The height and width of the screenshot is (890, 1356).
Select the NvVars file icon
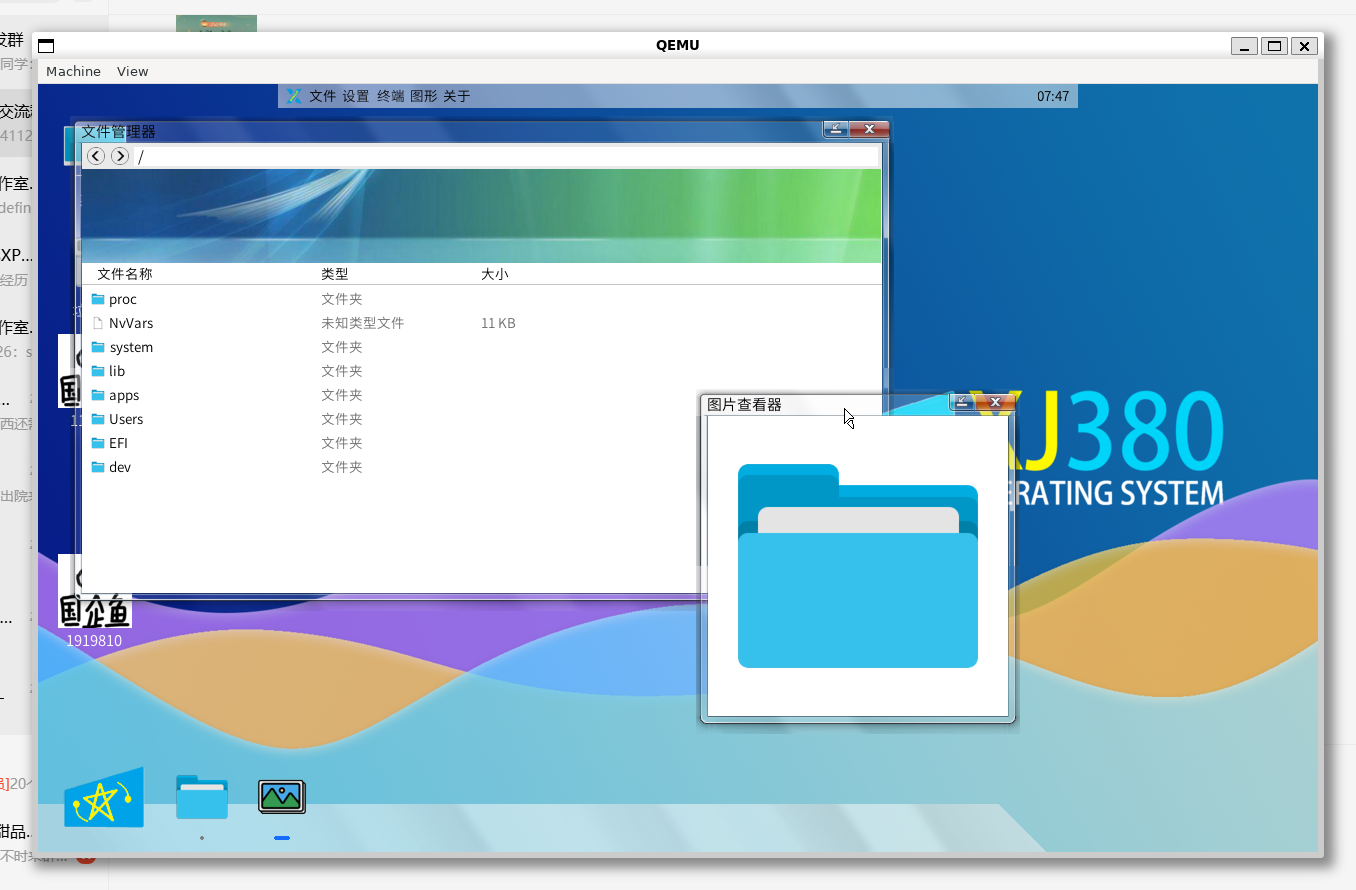98,323
